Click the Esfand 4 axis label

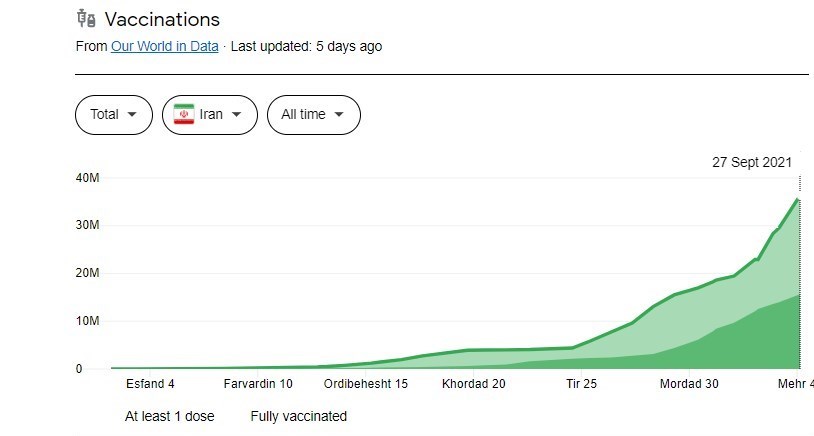click(x=150, y=384)
